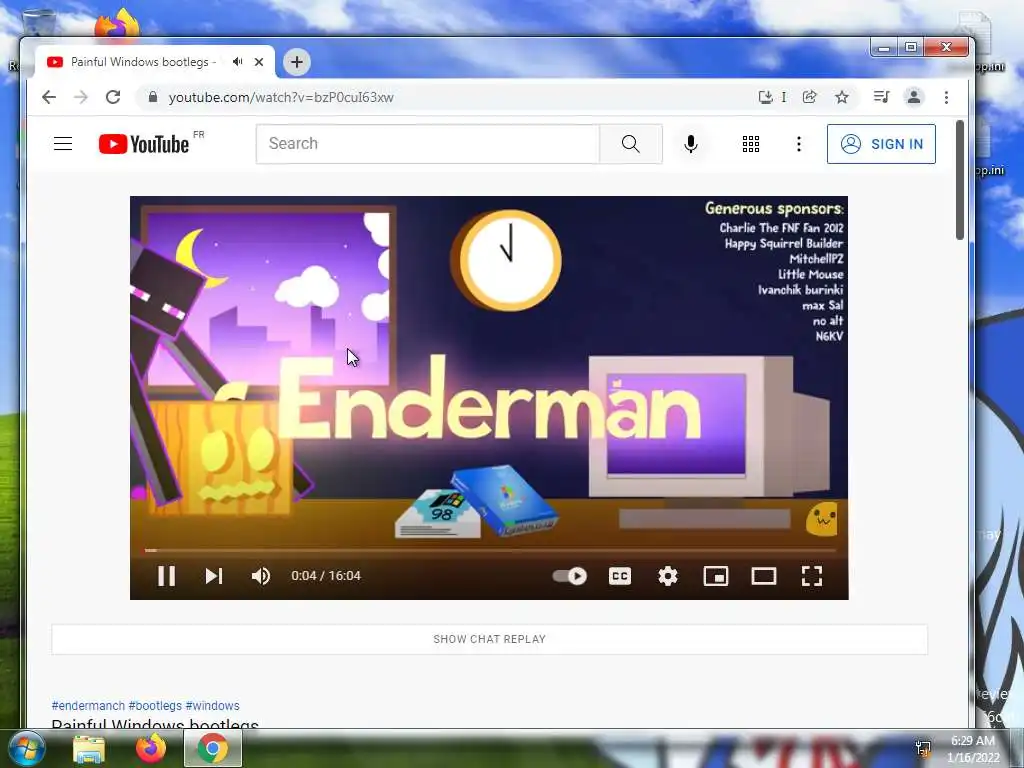
Task: Open video settings gear
Action: click(667, 576)
